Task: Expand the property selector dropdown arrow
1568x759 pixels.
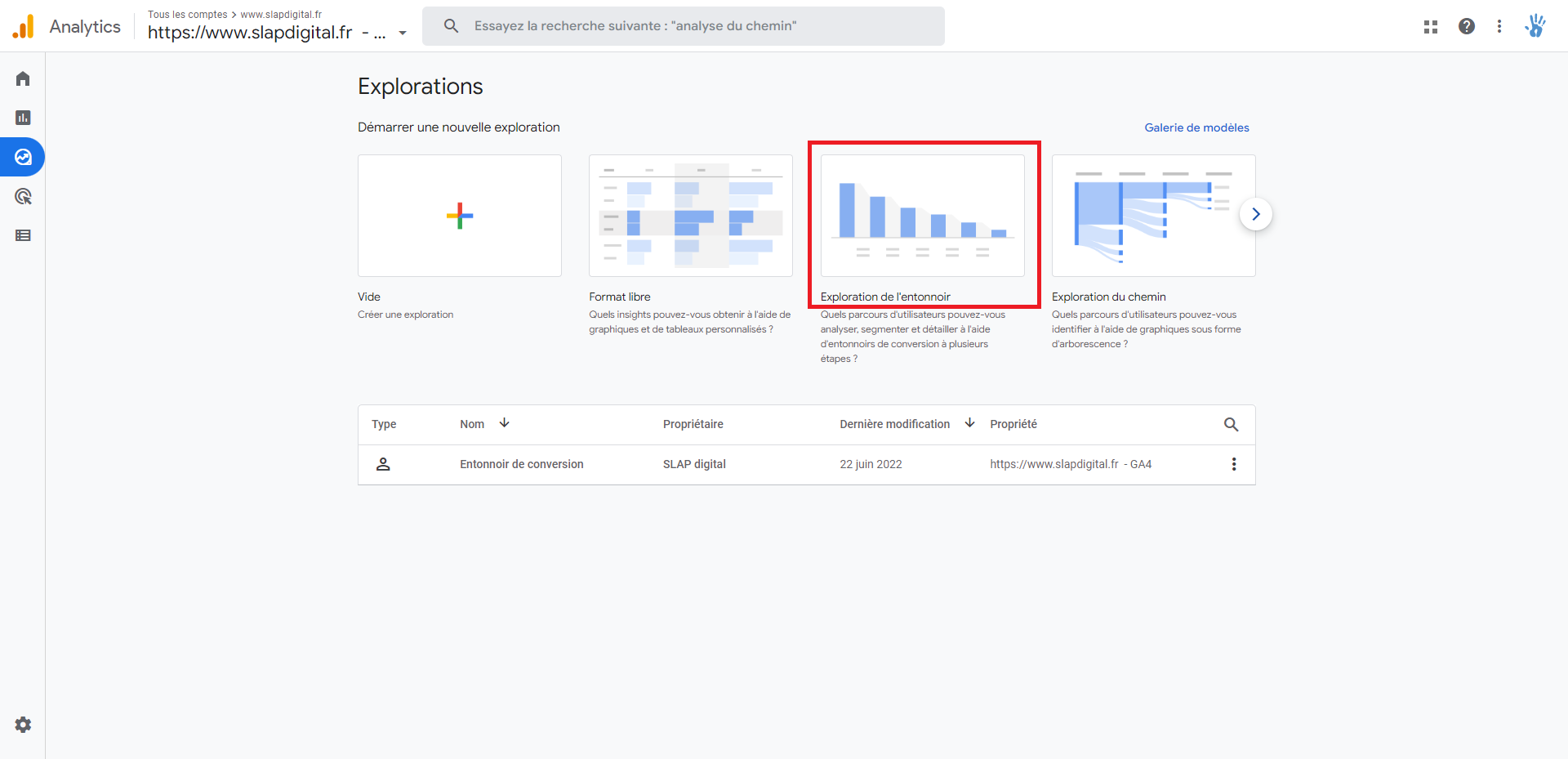Action: [403, 33]
